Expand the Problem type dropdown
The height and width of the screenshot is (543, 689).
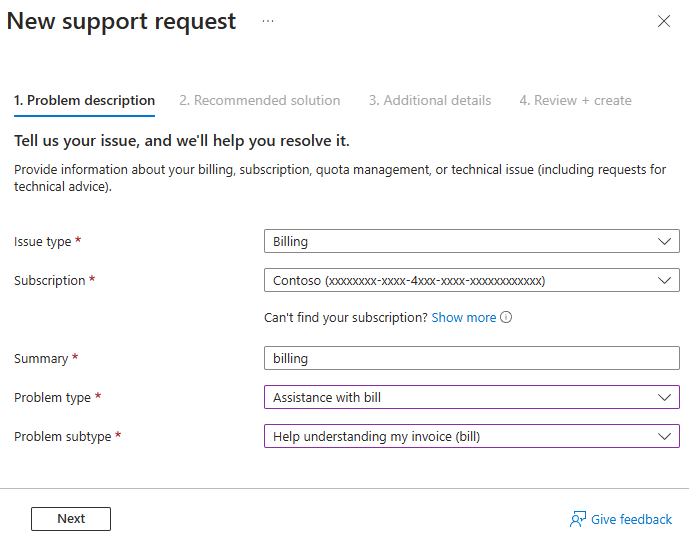click(x=471, y=397)
